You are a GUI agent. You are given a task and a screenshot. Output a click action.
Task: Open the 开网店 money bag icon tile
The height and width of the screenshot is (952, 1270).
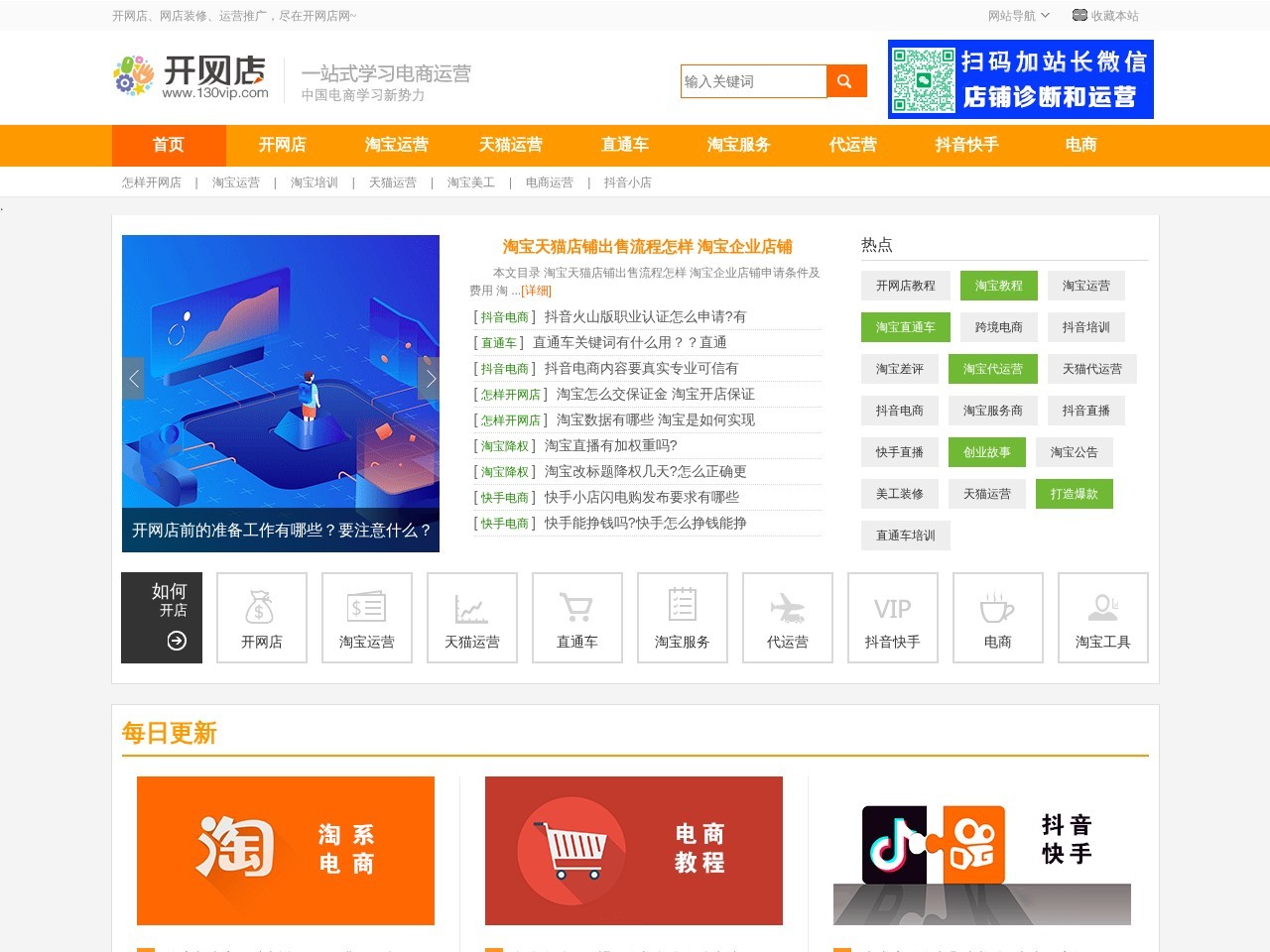click(x=262, y=618)
